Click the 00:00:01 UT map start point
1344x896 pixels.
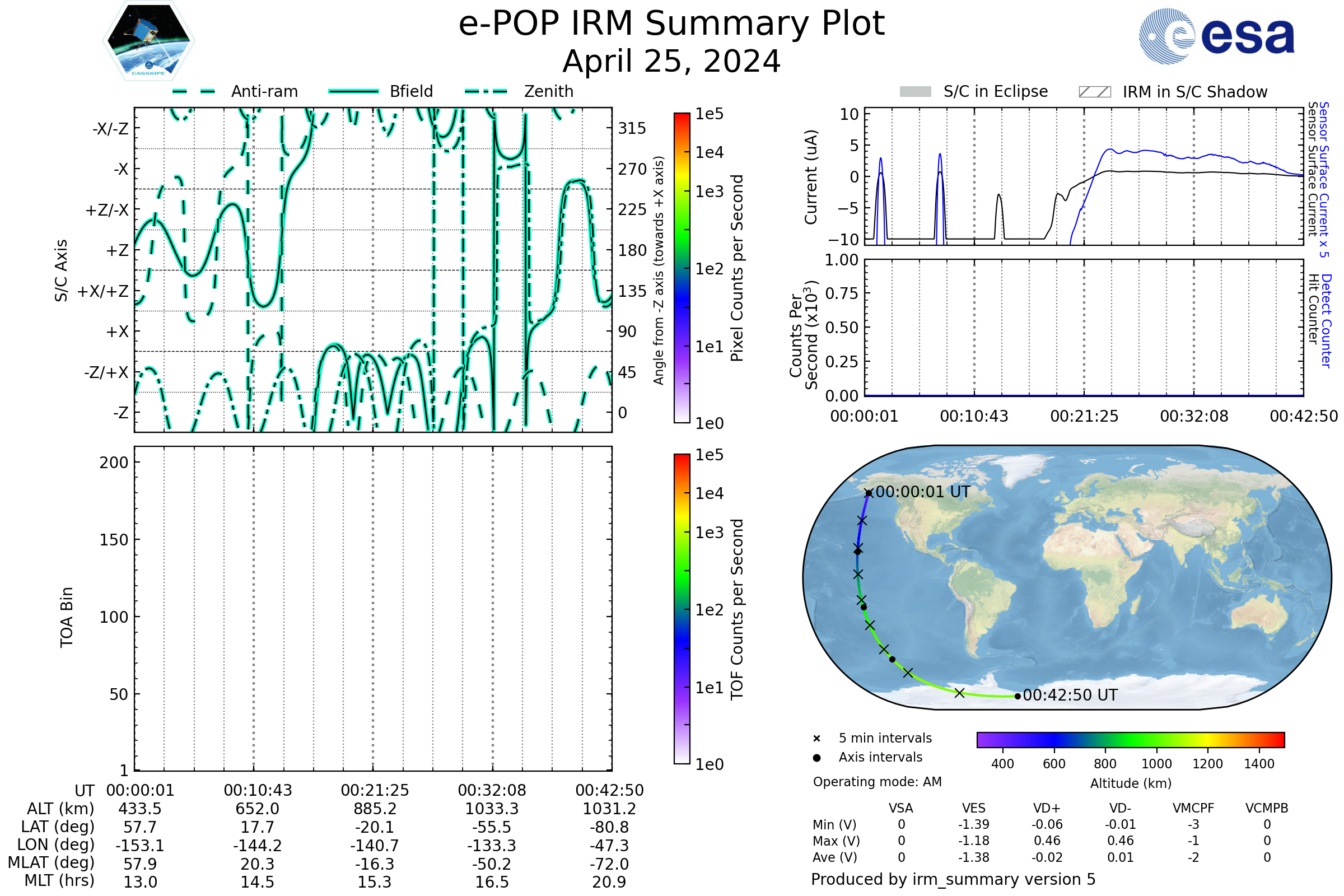click(x=869, y=493)
